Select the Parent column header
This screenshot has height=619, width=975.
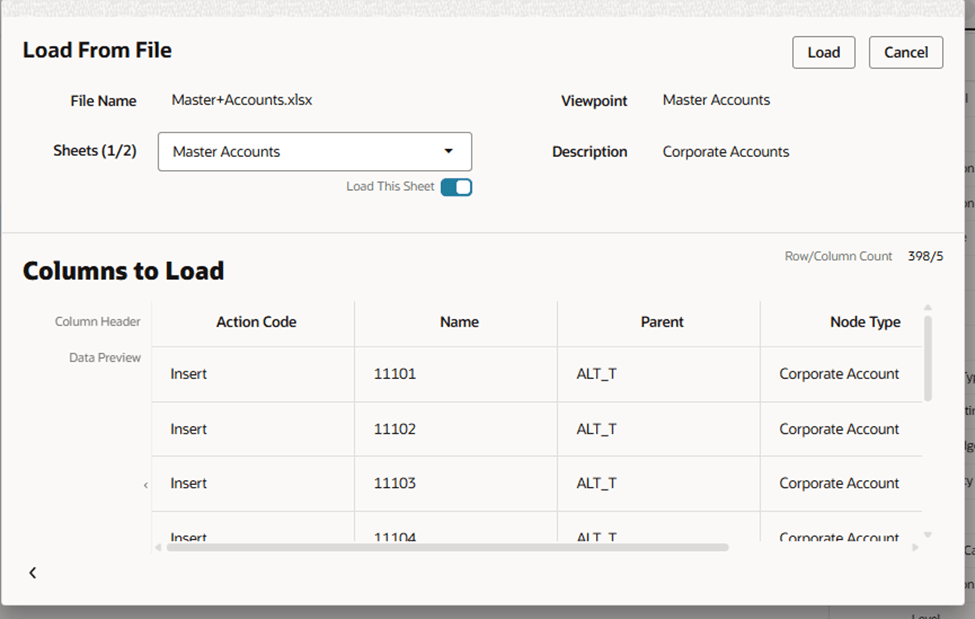pyautogui.click(x=662, y=322)
